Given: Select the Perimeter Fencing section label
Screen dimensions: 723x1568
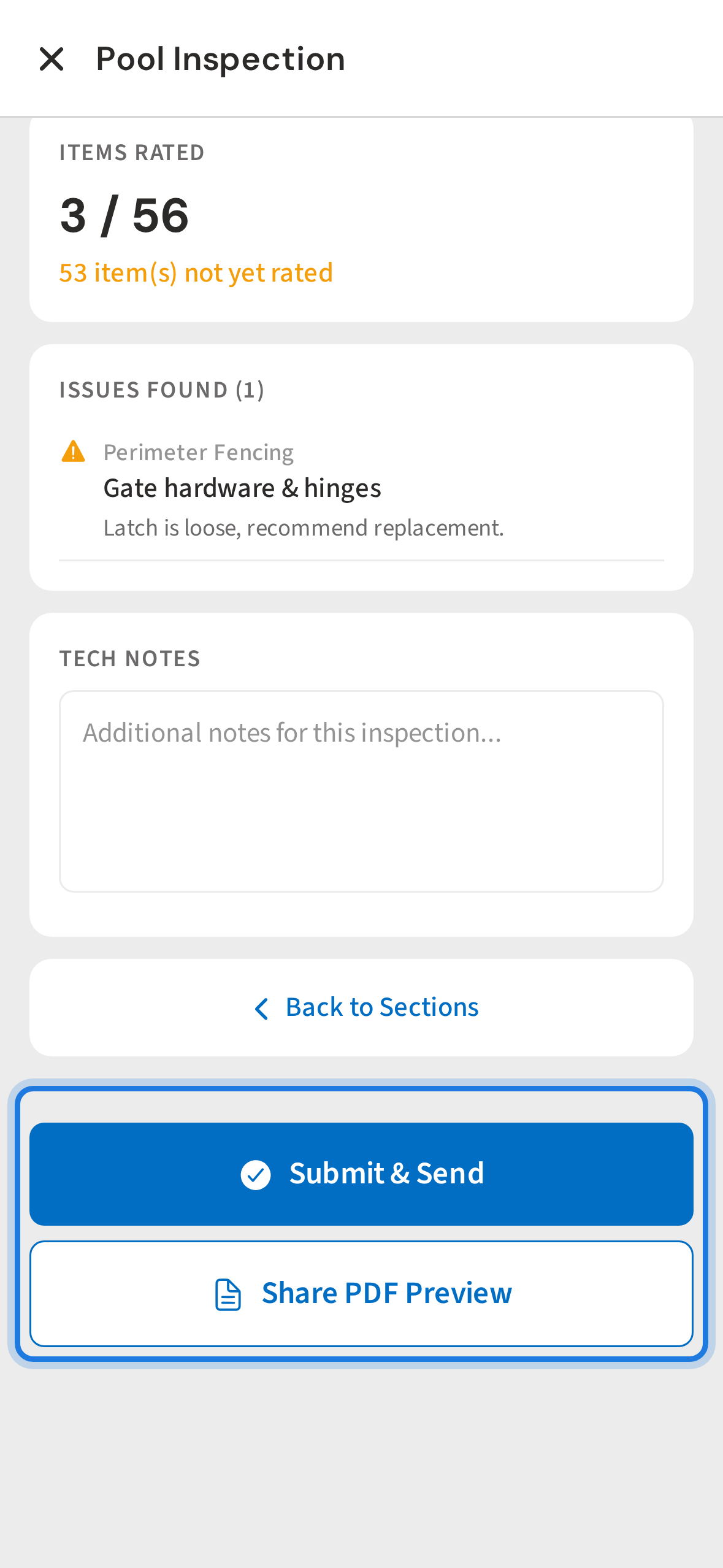Looking at the screenshot, I should [199, 453].
